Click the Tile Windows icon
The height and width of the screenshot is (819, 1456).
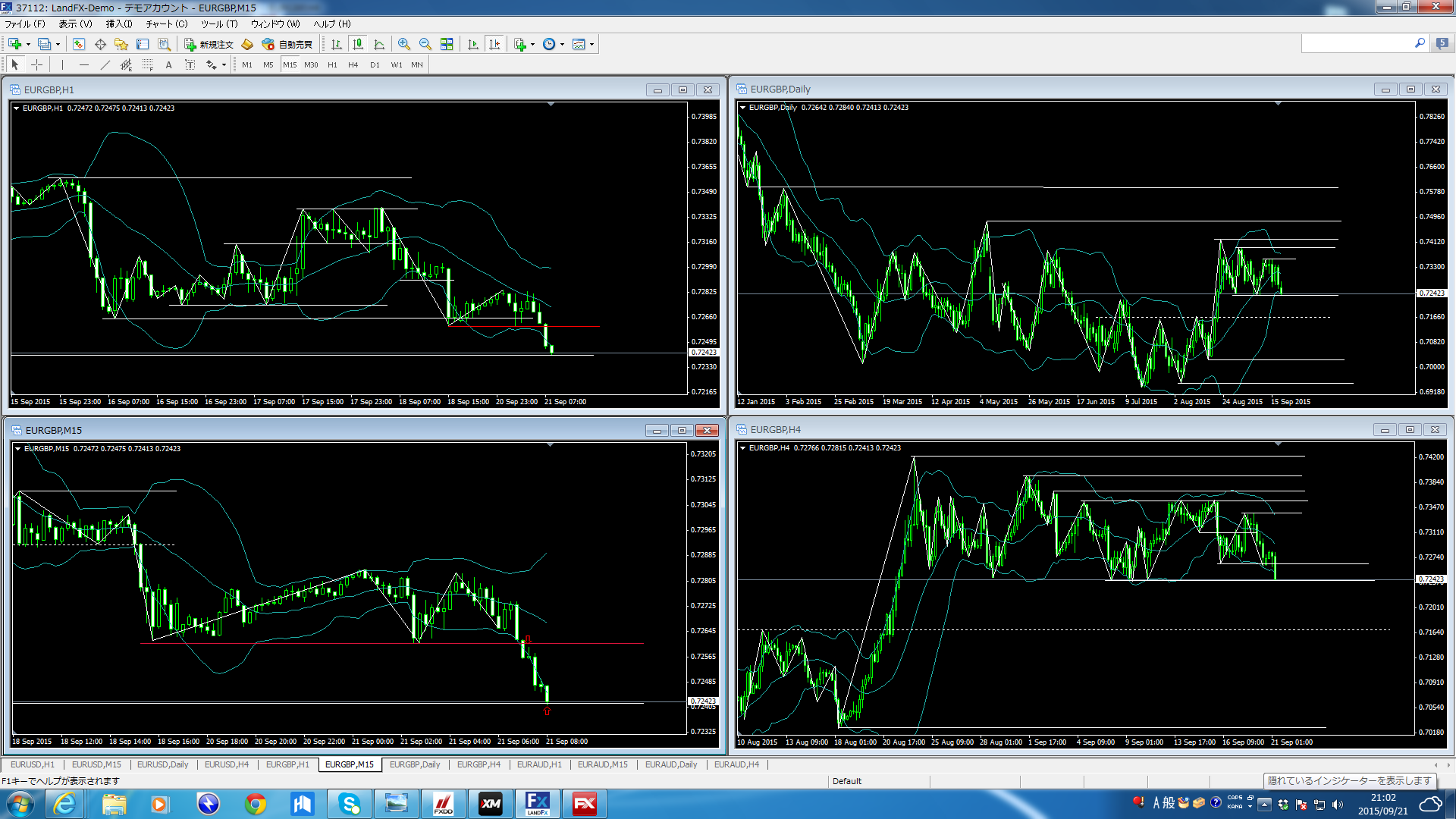[x=447, y=44]
